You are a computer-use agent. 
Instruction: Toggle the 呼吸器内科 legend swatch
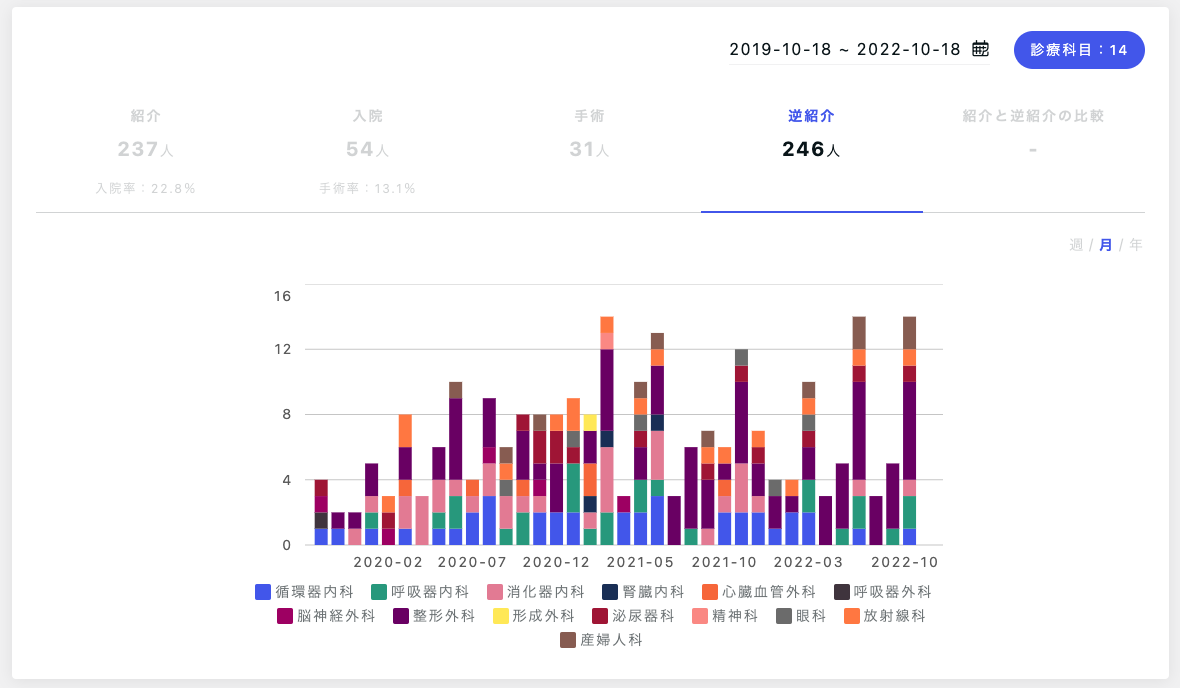(379, 592)
